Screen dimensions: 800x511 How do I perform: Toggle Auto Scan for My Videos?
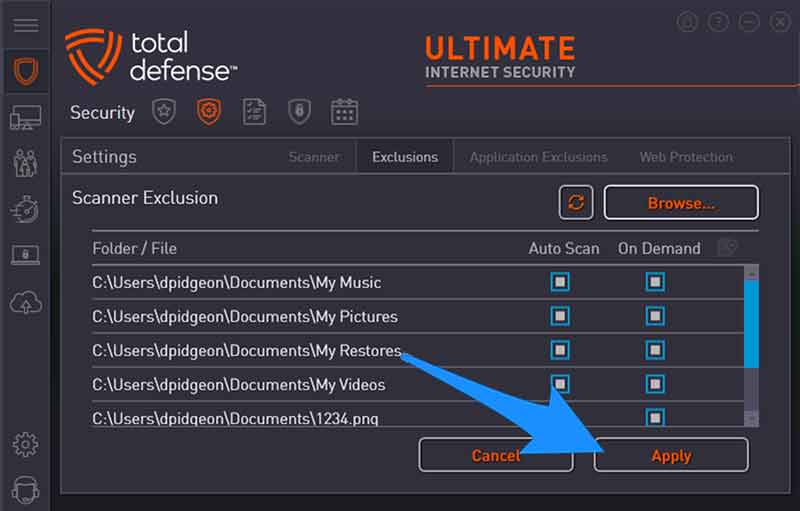[x=560, y=384]
